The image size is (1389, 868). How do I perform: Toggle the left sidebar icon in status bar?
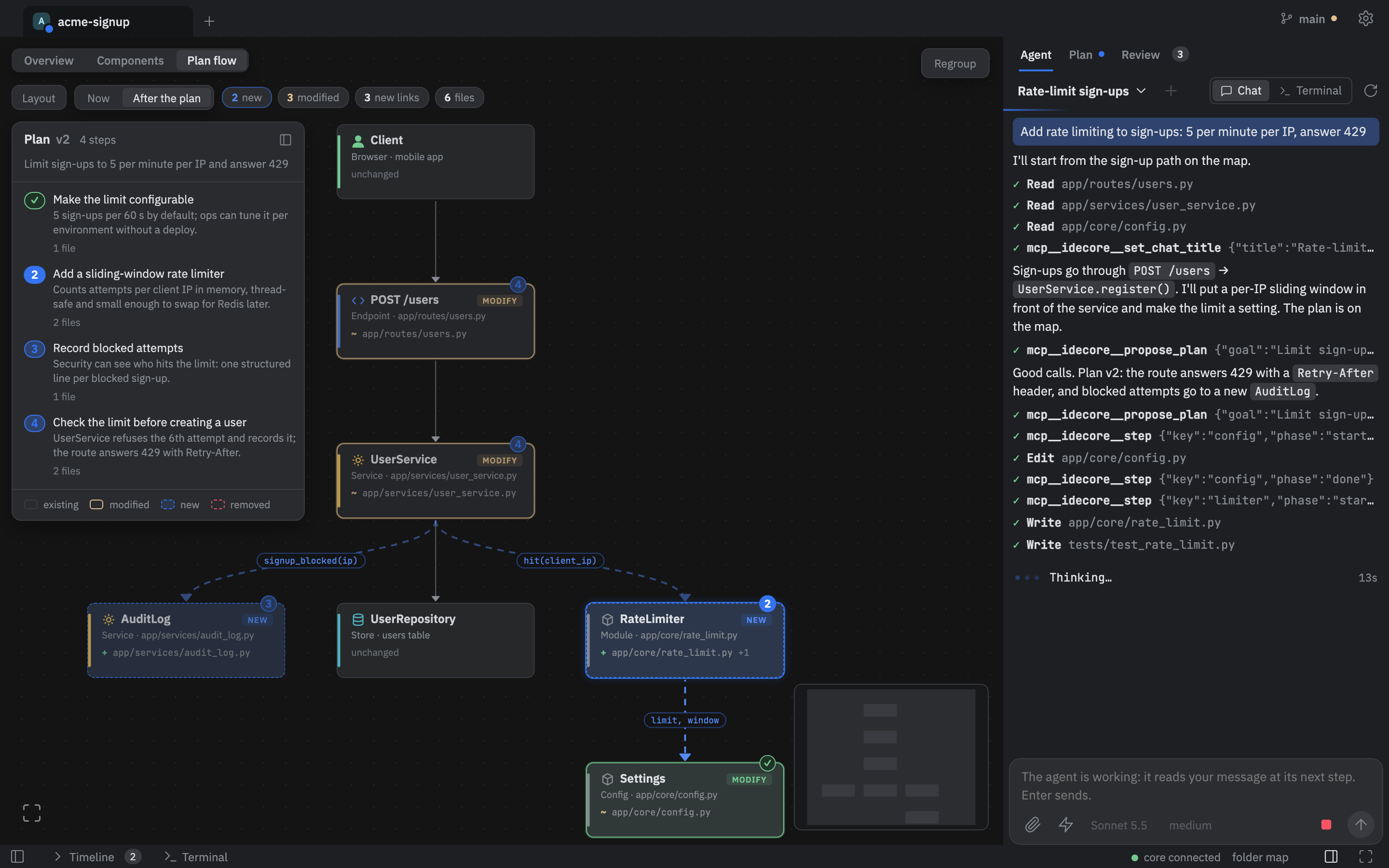click(17, 856)
